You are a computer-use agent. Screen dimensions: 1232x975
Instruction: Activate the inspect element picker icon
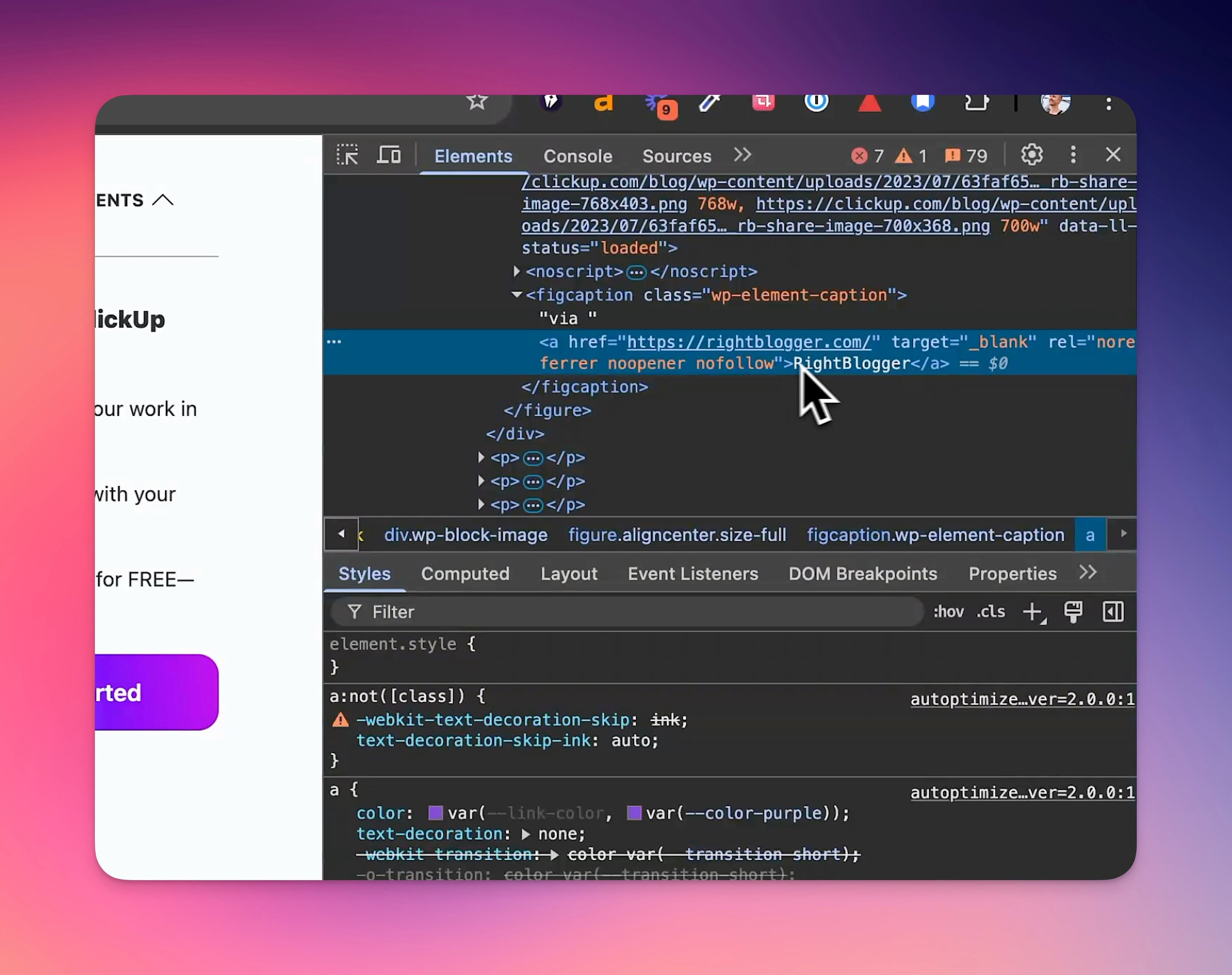coord(347,155)
